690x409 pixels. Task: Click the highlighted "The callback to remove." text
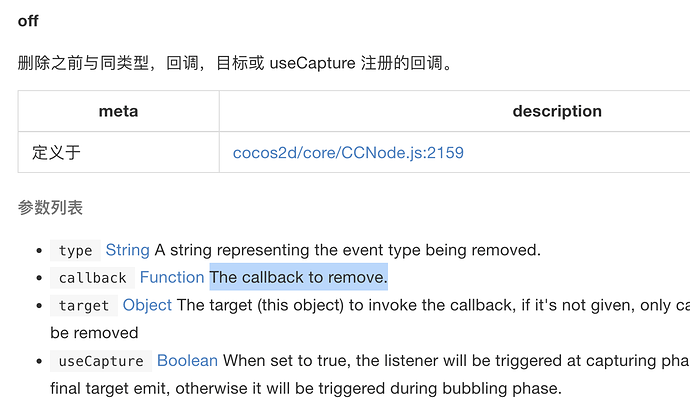pos(298,277)
